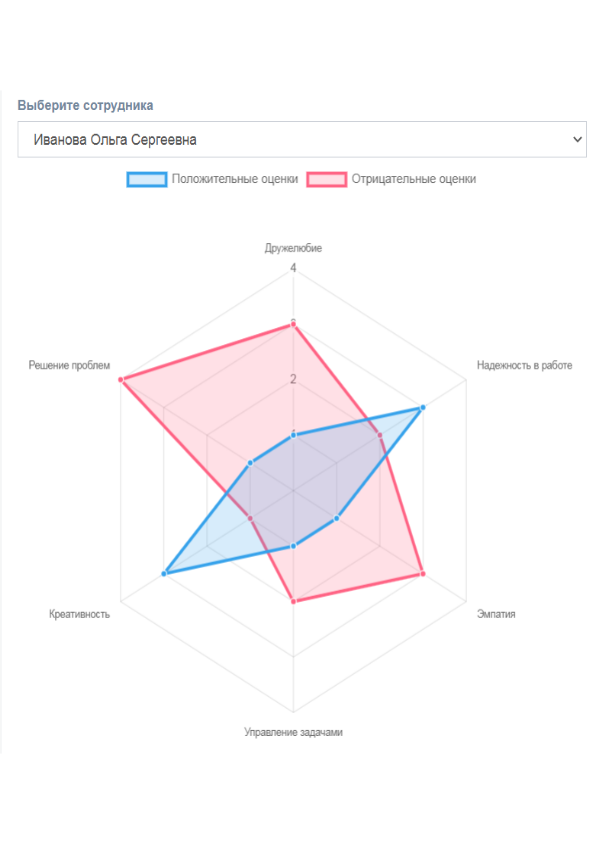Hide the 'Положительные оценки' dataset via its label
This screenshot has width=600, height=864.
[235, 180]
